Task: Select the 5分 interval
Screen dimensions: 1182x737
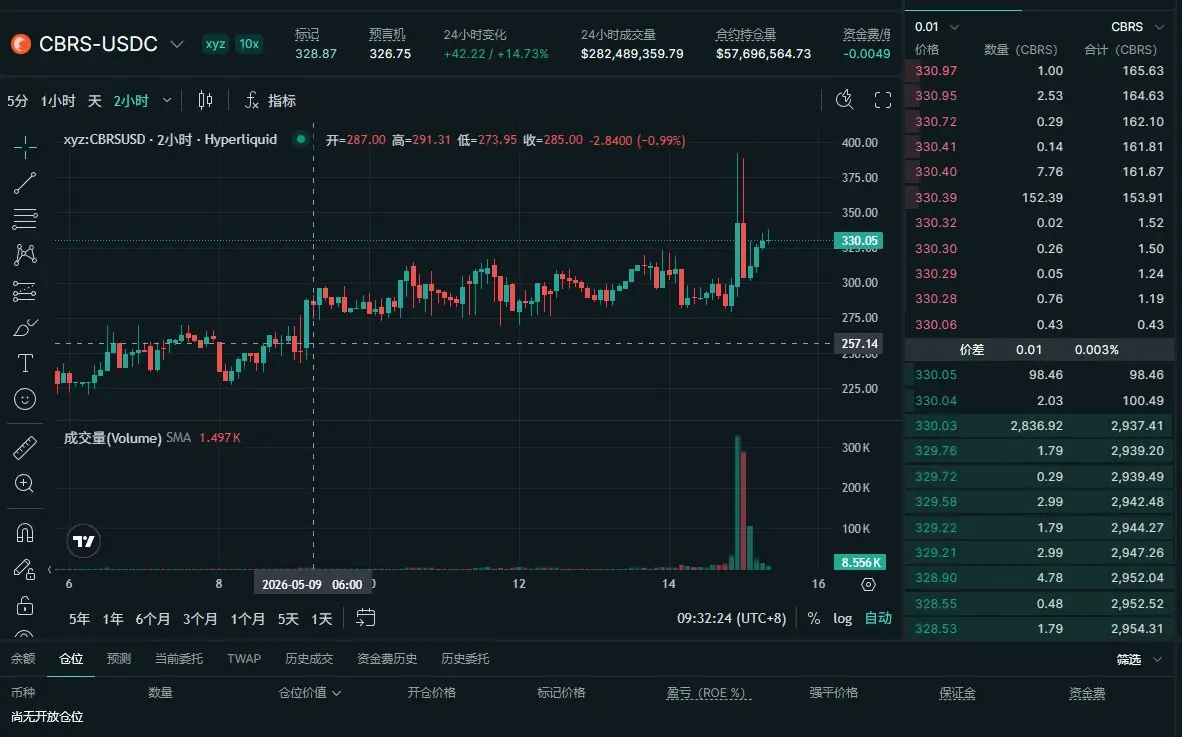Action: coord(17,100)
